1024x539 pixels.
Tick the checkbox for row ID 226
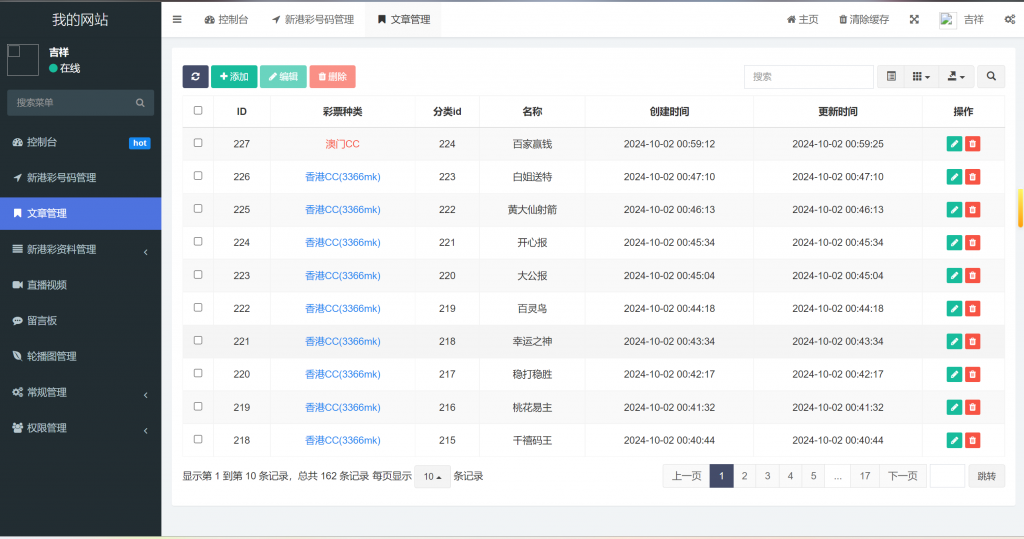coord(198,176)
